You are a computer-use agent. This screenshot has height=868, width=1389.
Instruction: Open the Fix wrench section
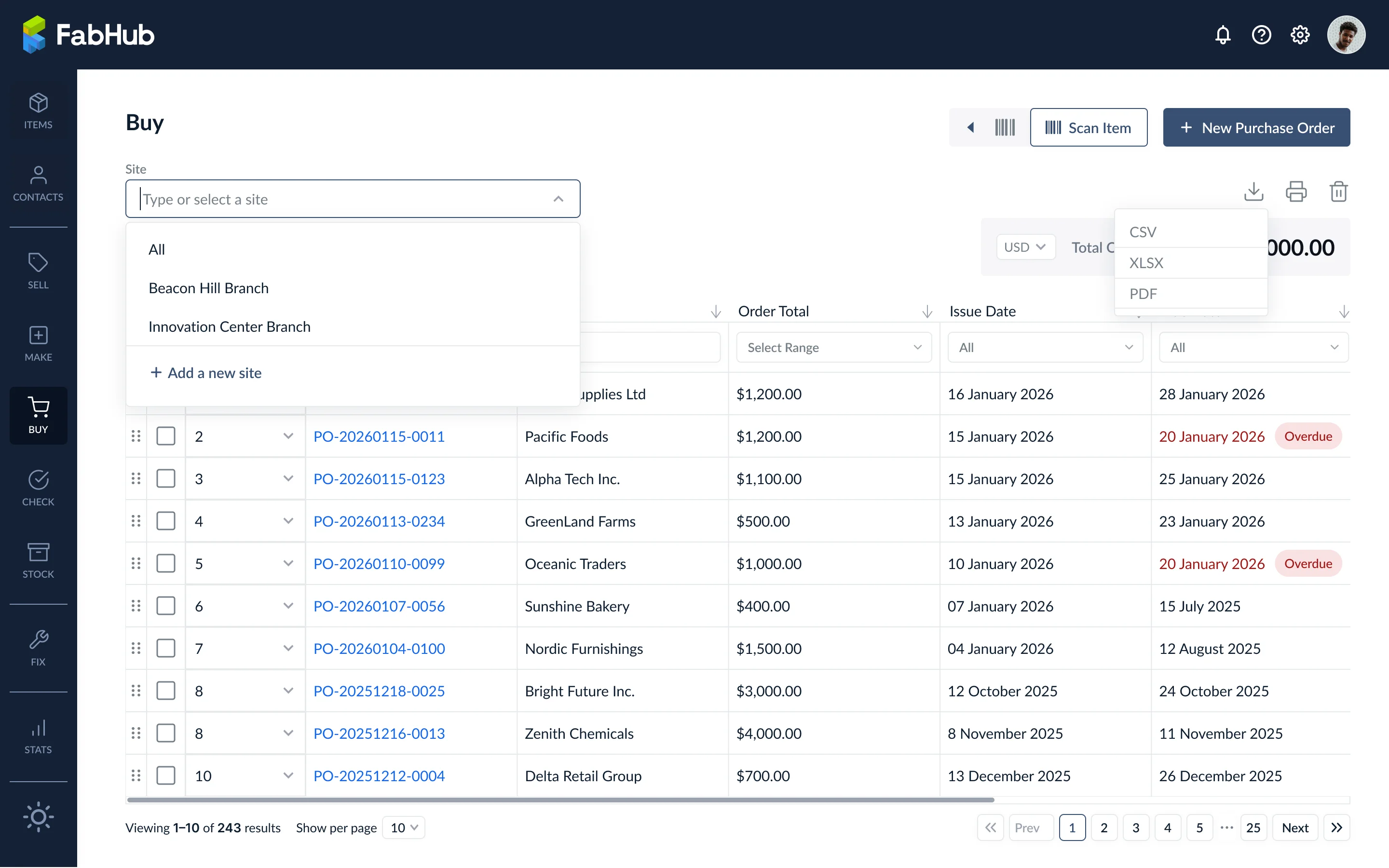tap(38, 648)
